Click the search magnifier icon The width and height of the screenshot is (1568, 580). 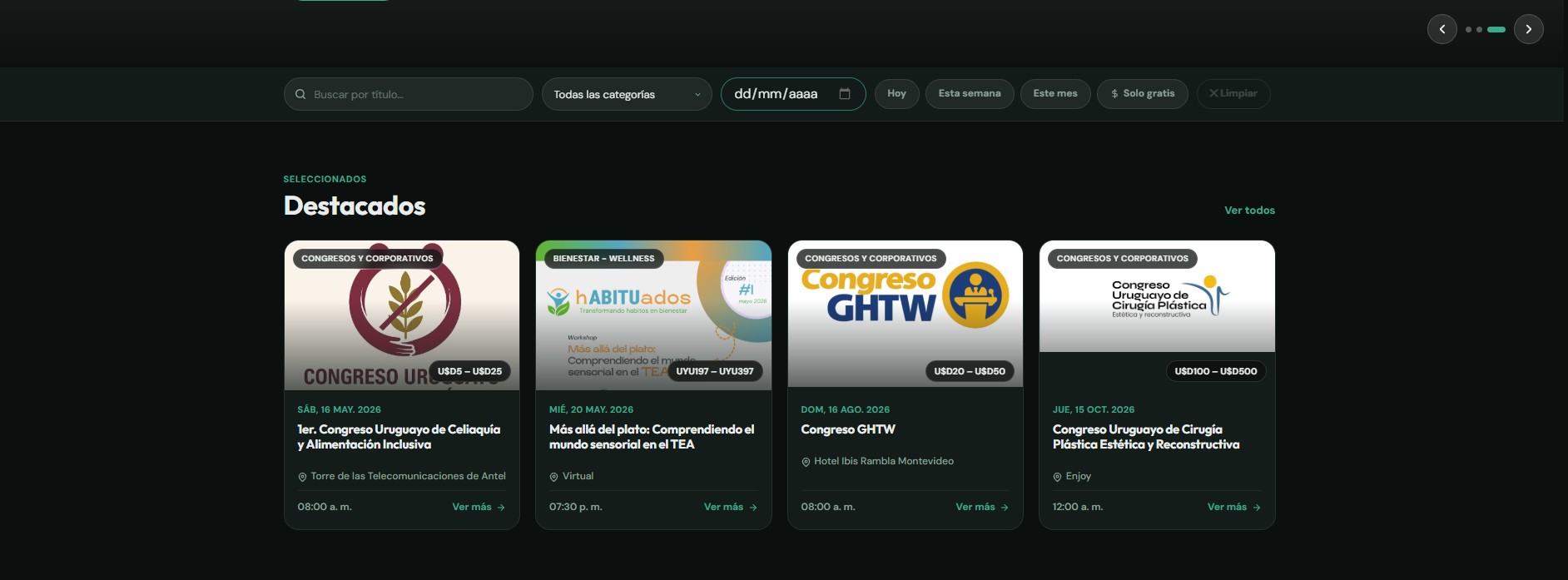point(300,94)
